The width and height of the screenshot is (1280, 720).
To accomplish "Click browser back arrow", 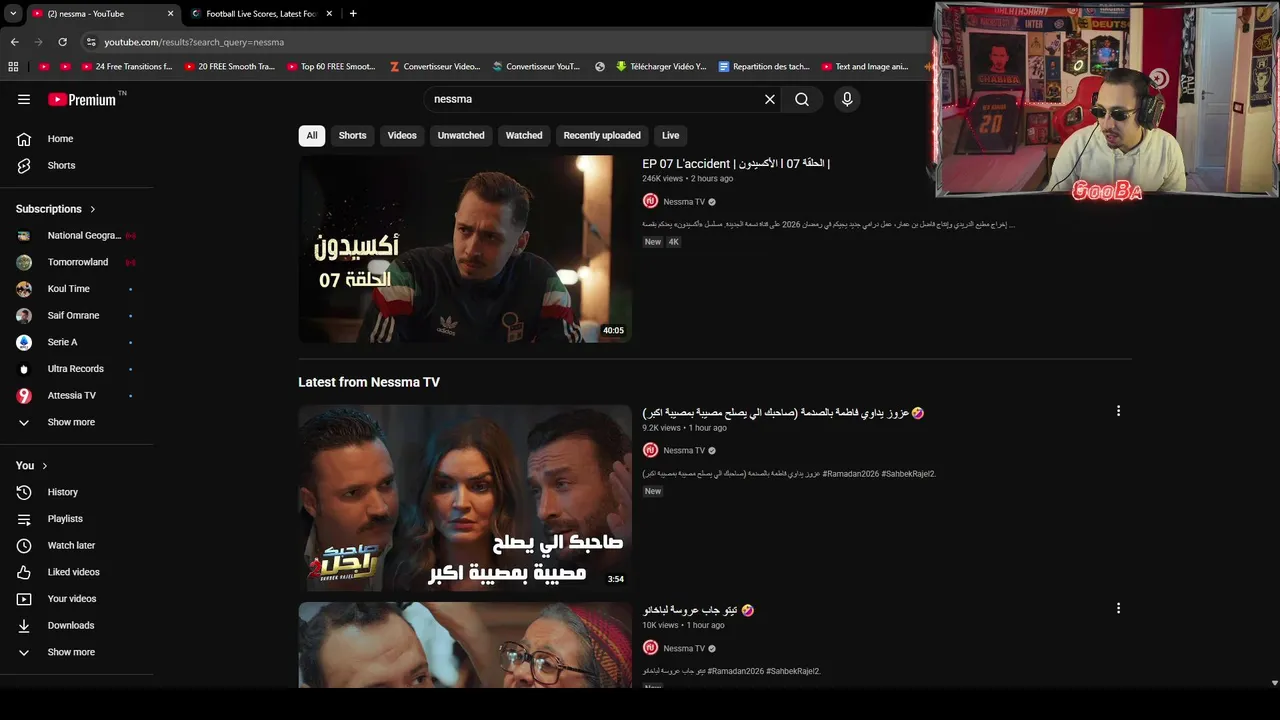I will 14,42.
